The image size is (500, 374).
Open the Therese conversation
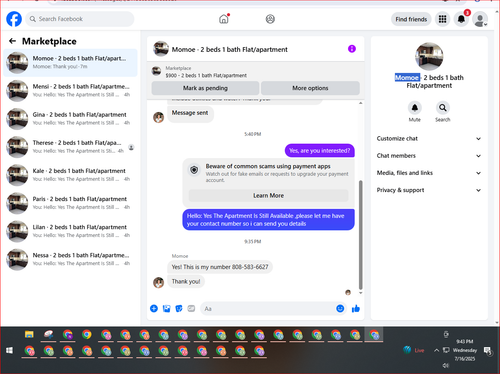pos(70,147)
